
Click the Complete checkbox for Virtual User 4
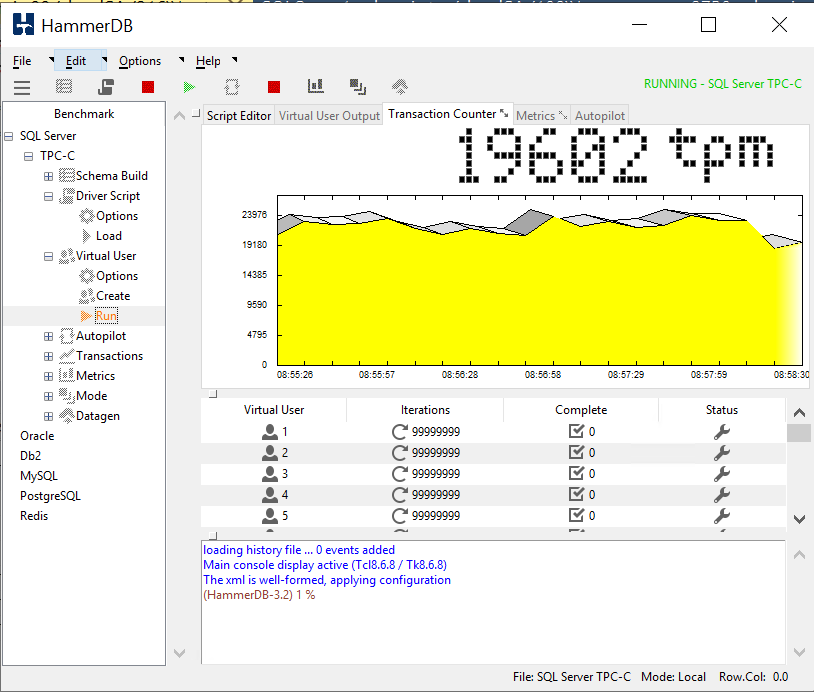pyautogui.click(x=576, y=494)
